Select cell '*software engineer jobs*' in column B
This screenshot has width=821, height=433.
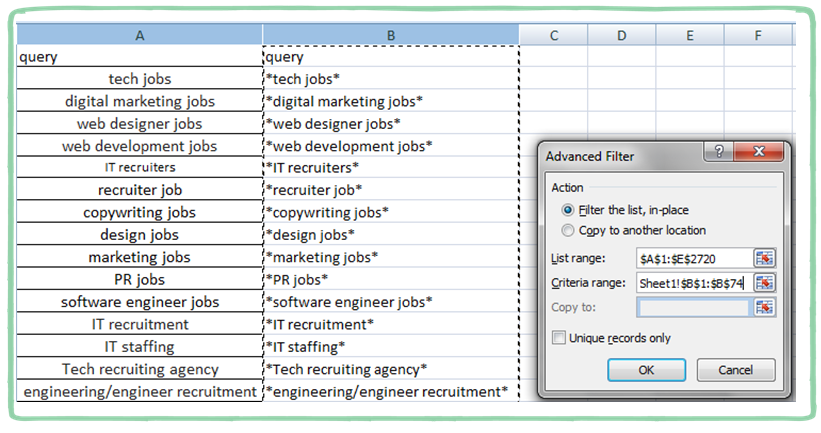(x=391, y=302)
